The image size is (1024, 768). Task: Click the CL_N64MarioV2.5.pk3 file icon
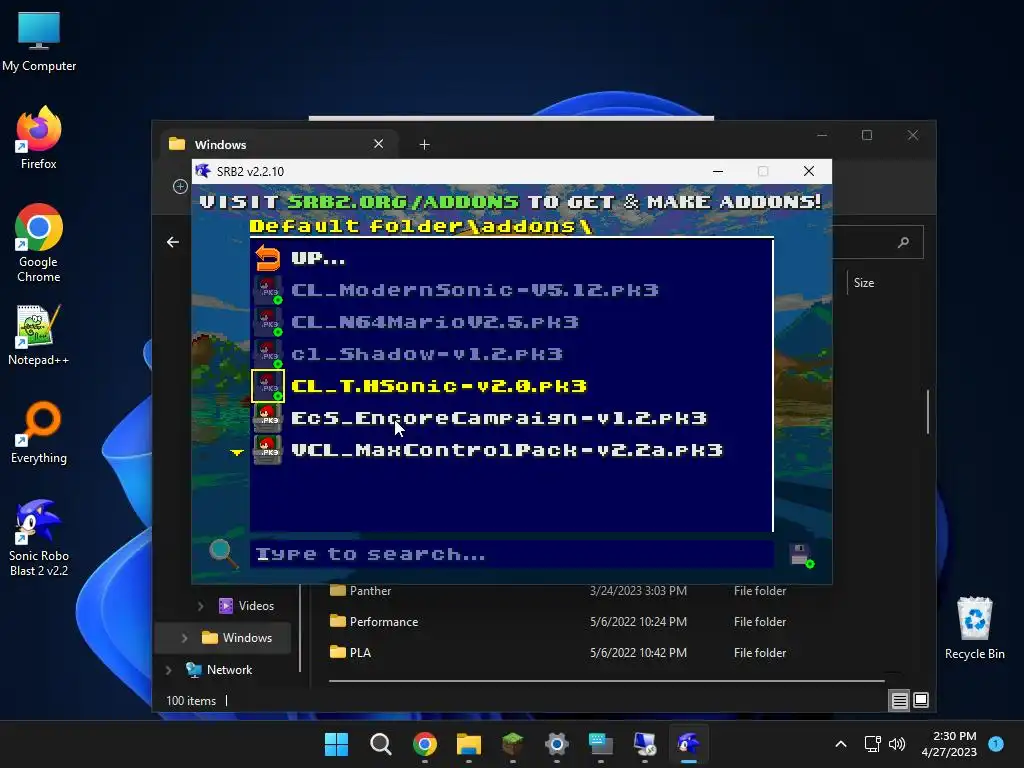click(x=268, y=322)
